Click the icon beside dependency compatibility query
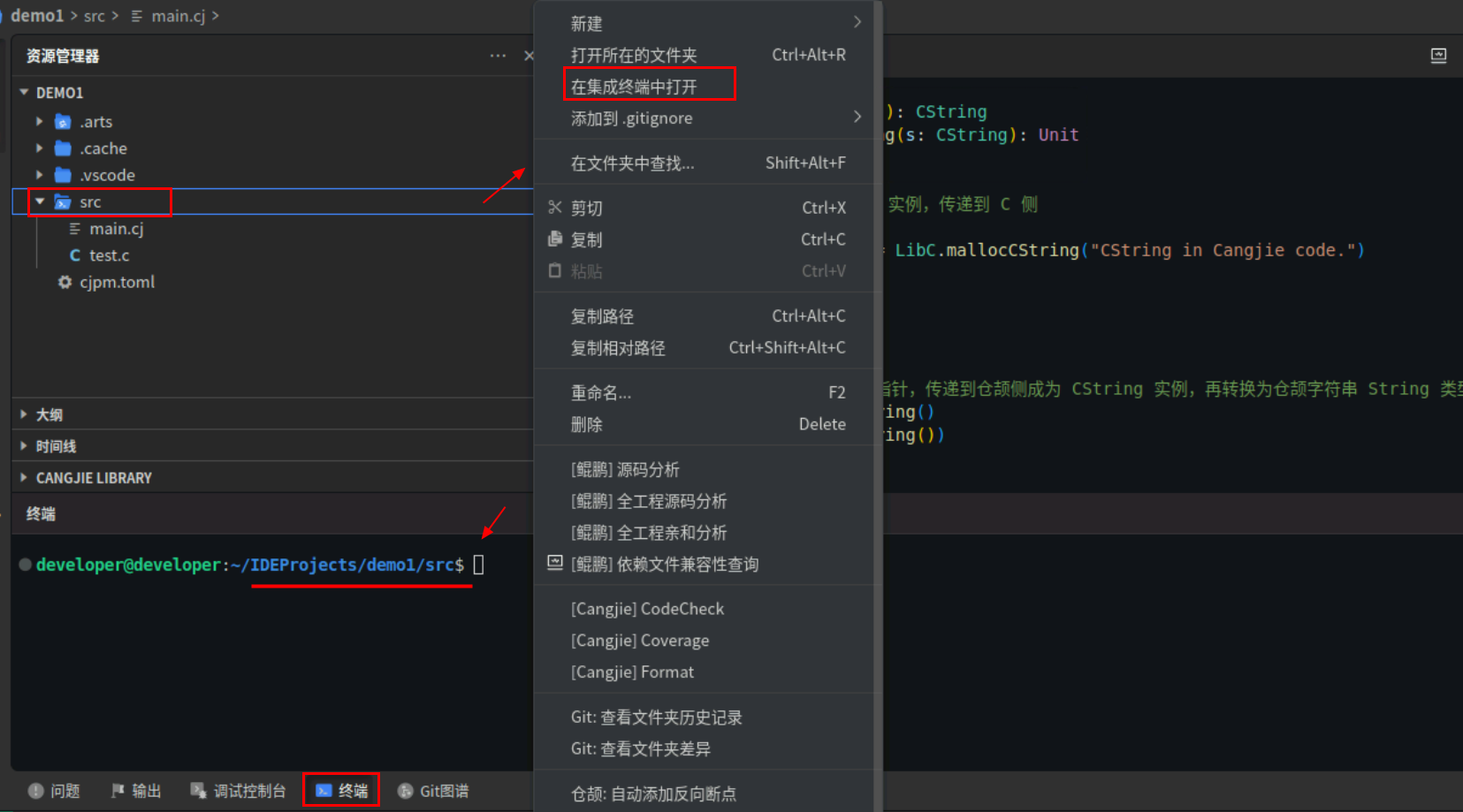1463x812 pixels. pyautogui.click(x=555, y=563)
